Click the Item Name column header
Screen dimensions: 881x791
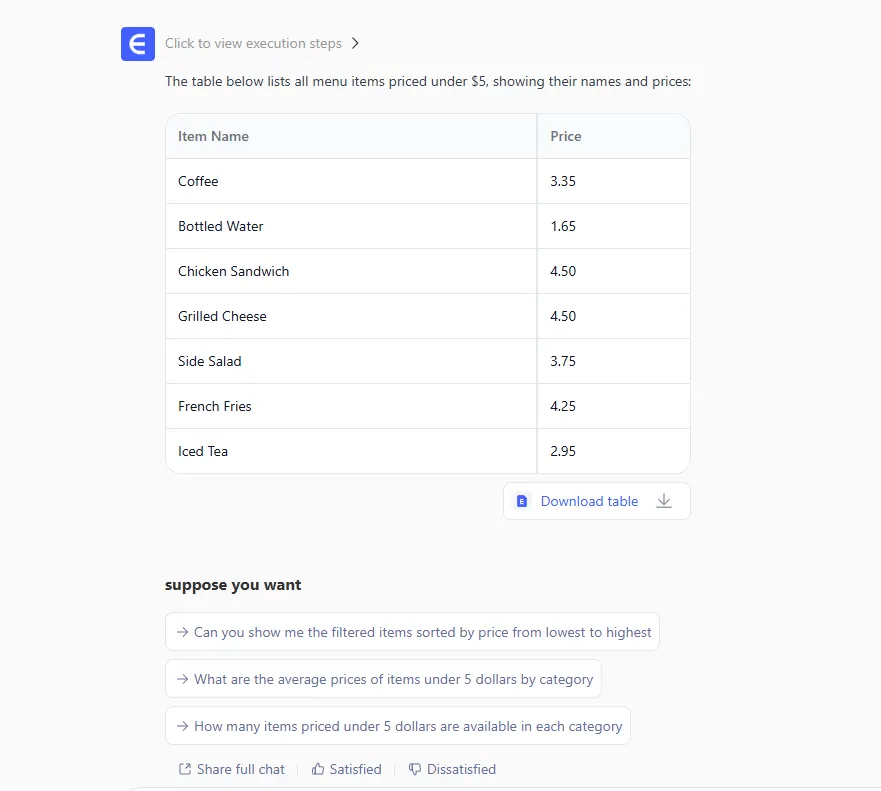(214, 136)
